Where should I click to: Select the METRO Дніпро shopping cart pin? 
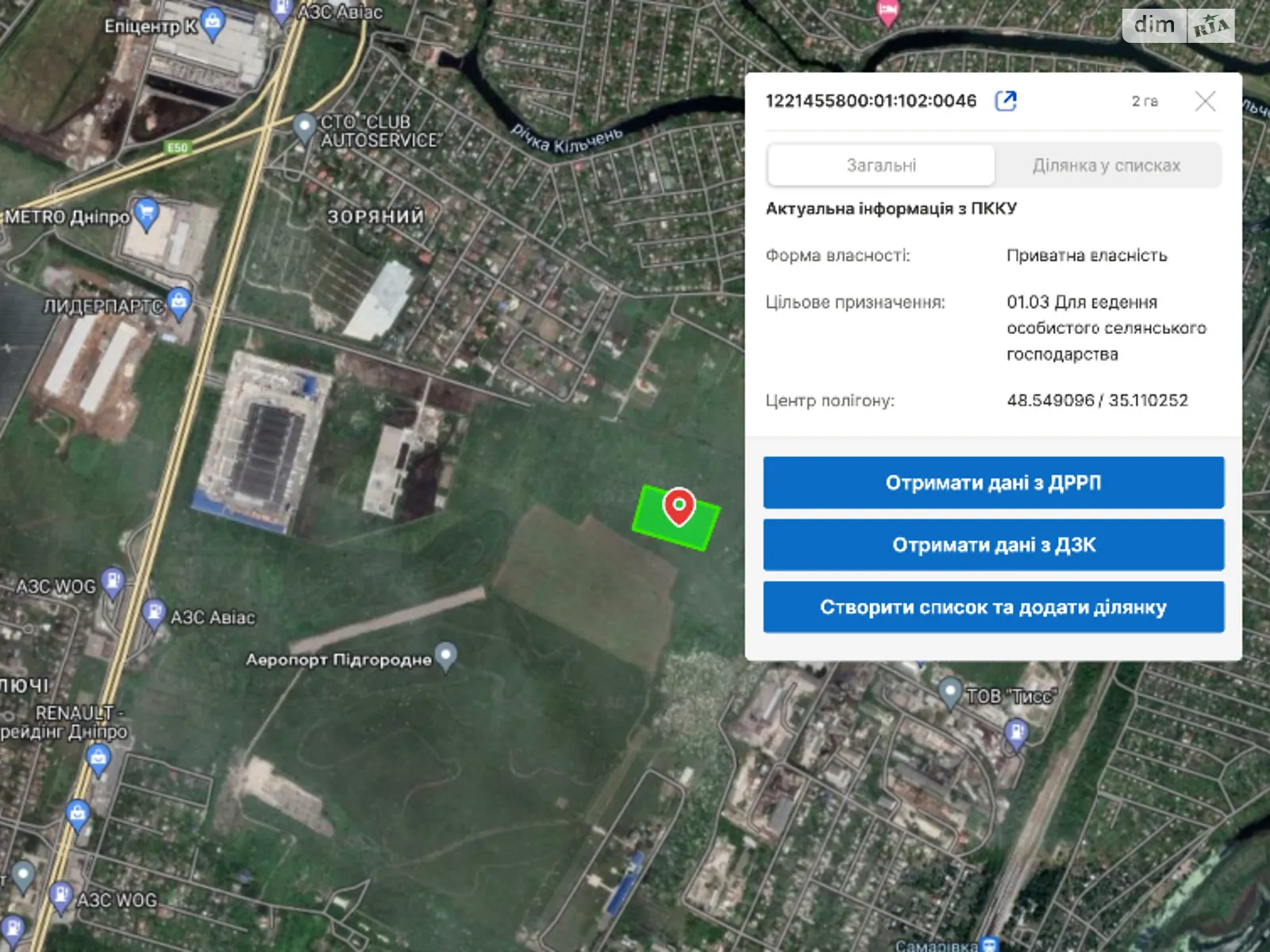click(x=147, y=213)
